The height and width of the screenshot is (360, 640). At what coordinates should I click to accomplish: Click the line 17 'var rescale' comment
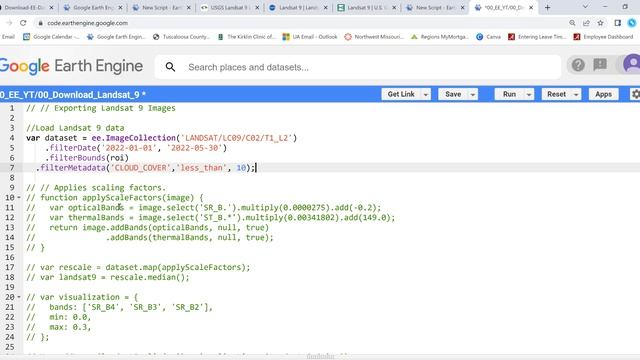click(138, 267)
